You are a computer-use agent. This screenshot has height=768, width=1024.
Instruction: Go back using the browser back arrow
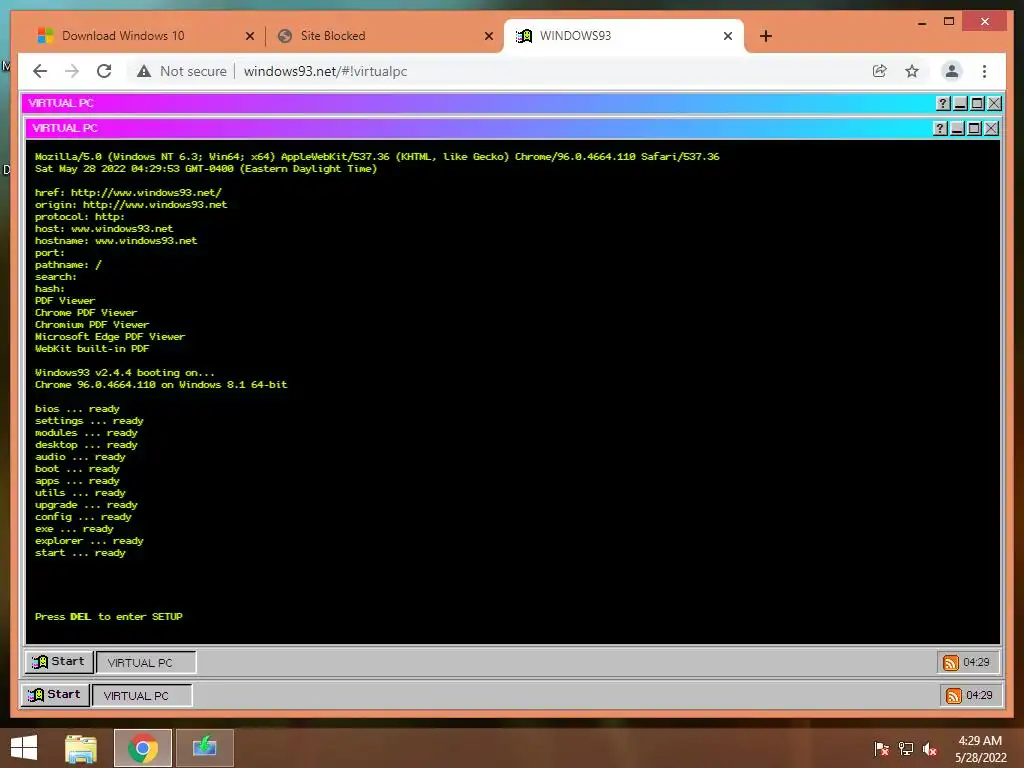pyautogui.click(x=40, y=71)
